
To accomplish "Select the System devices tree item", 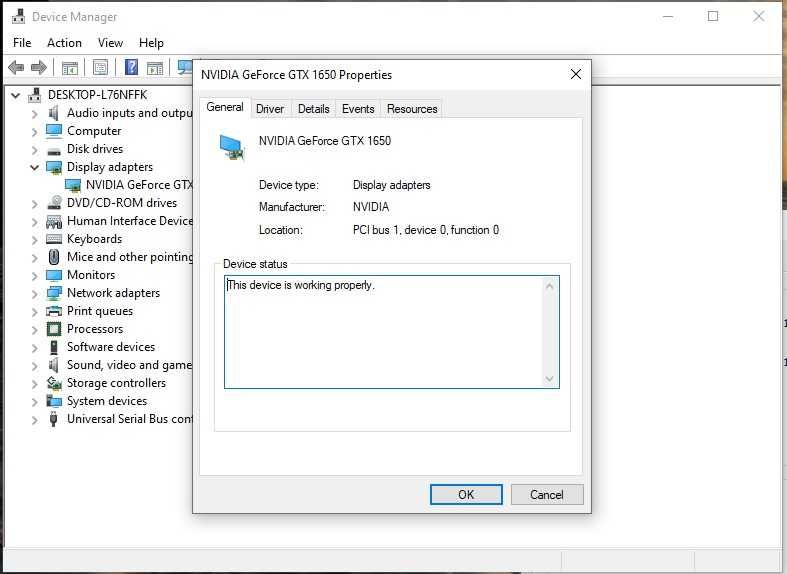I will tap(107, 401).
